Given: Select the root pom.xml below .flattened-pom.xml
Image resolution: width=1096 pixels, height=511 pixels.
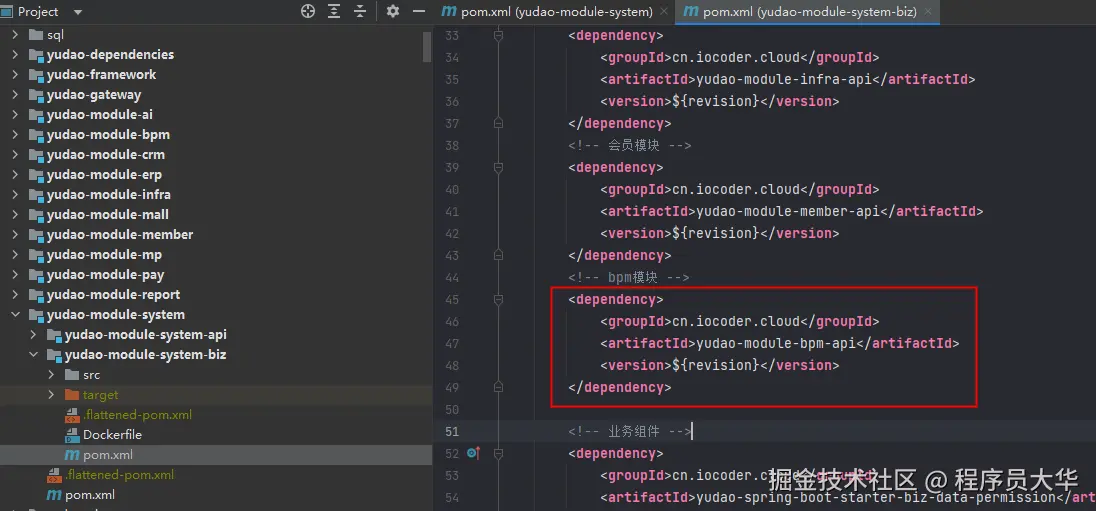Looking at the screenshot, I should [89, 495].
